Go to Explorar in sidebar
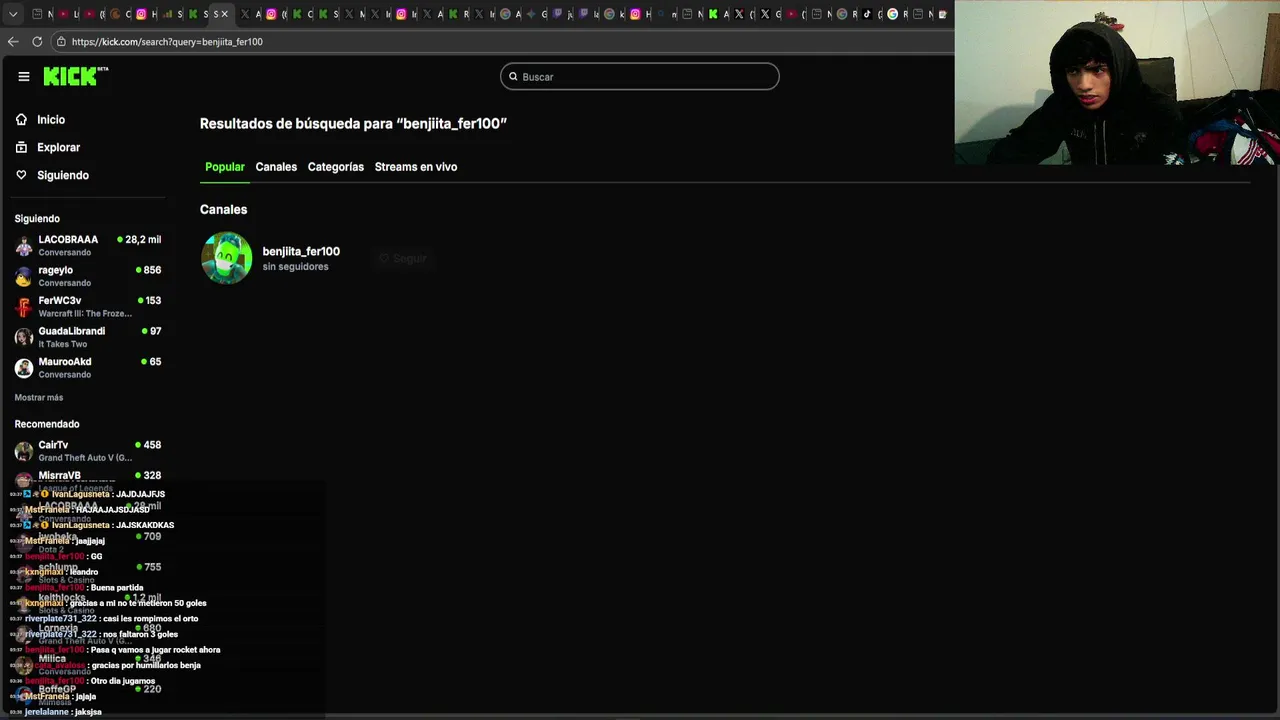1280x720 pixels. (59, 148)
